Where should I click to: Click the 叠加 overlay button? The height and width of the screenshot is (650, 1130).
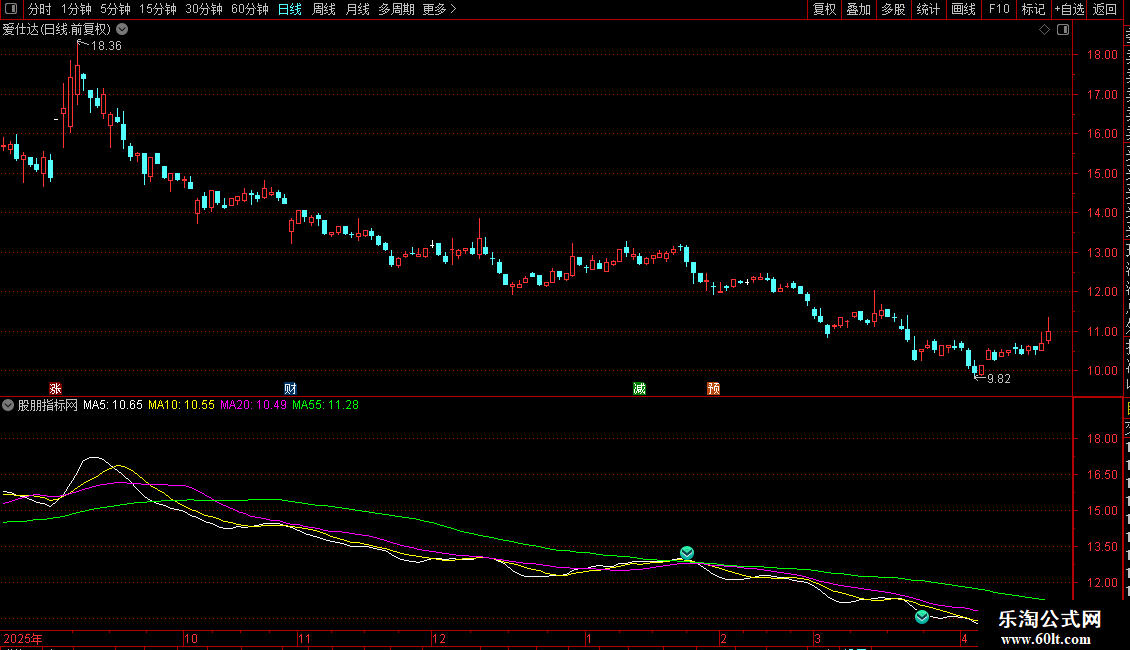click(x=858, y=9)
